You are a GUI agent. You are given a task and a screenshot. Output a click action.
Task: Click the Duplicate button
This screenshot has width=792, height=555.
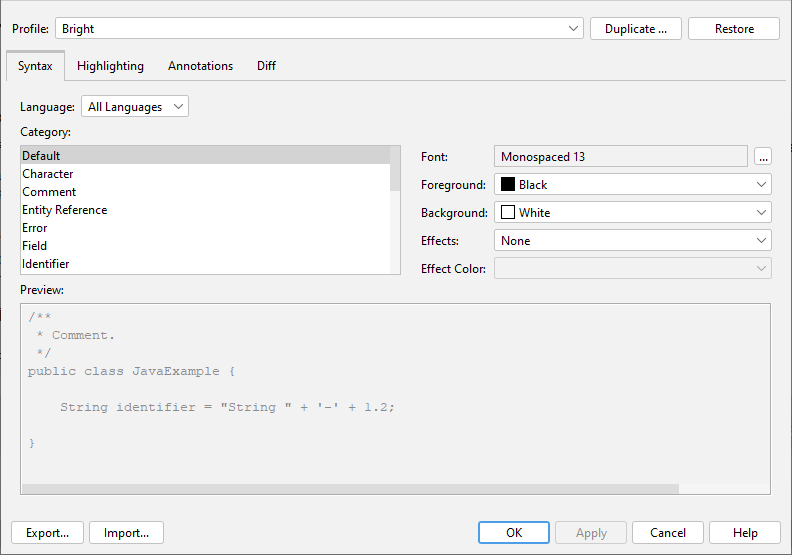click(x=636, y=29)
